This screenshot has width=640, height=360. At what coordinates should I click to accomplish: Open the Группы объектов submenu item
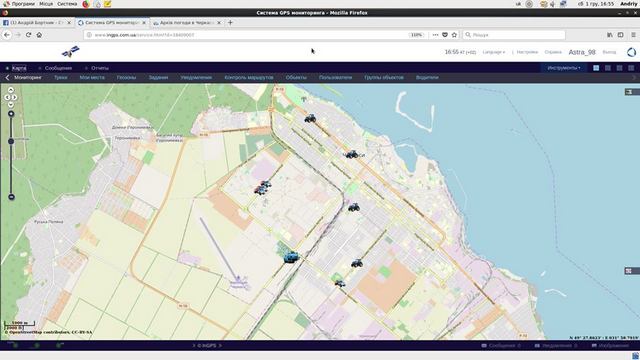384,77
